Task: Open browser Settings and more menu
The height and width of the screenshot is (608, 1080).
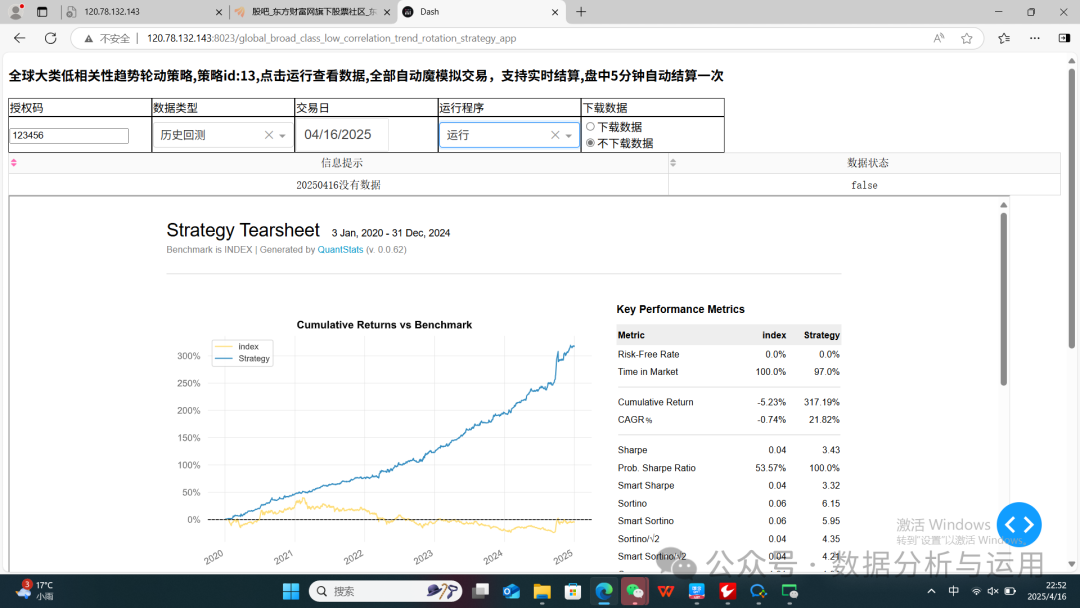Action: coord(1035,39)
